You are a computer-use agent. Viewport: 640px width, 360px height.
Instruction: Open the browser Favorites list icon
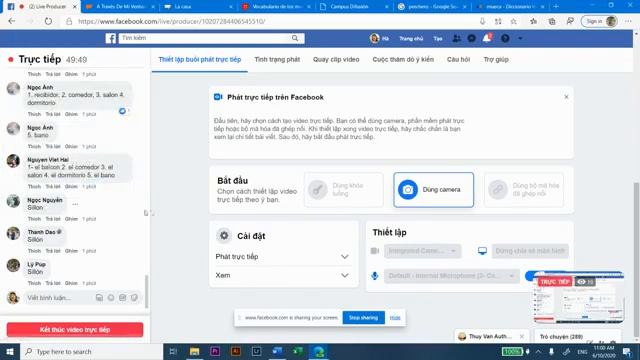533,21
